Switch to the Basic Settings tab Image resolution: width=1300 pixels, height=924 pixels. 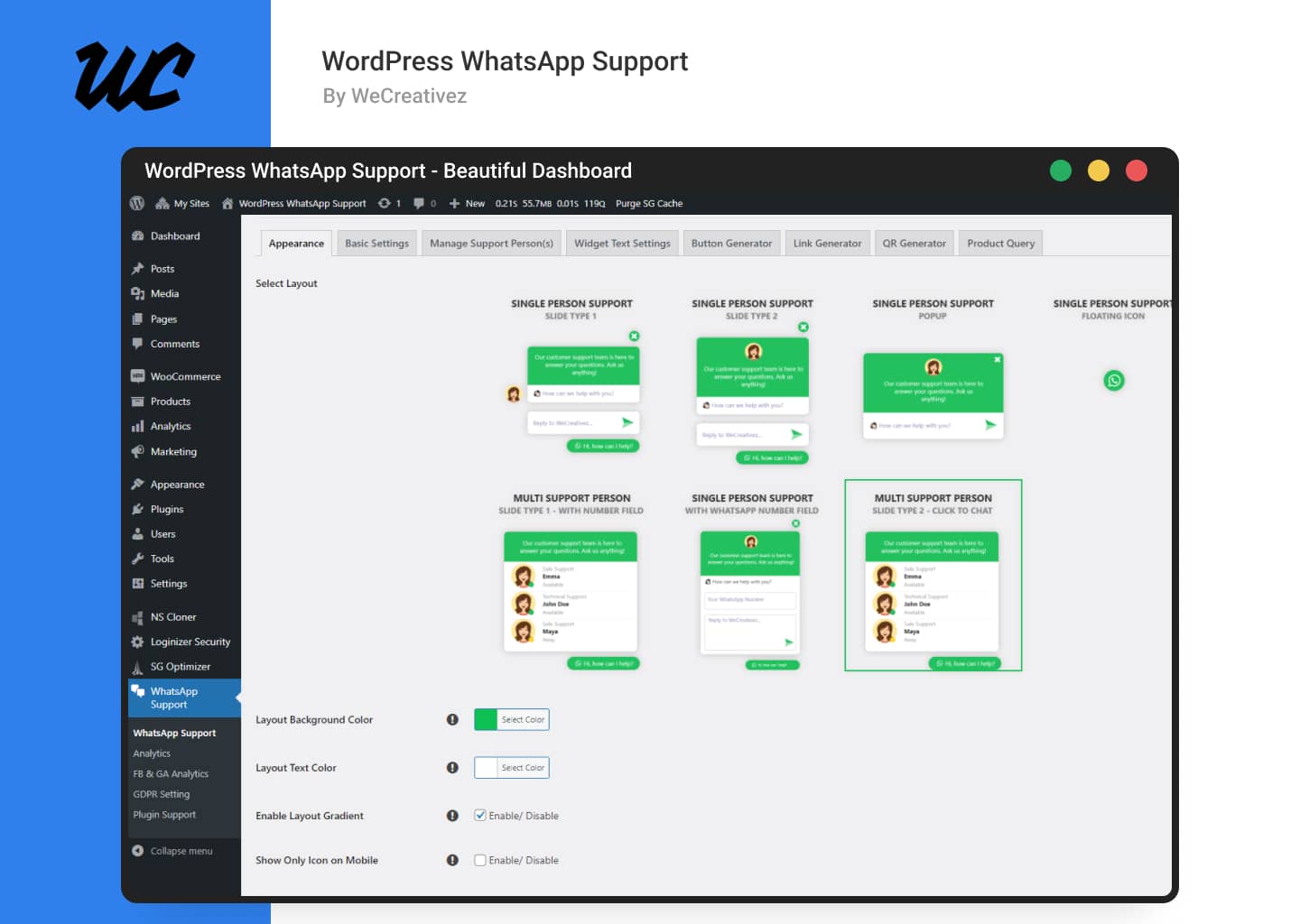click(376, 244)
